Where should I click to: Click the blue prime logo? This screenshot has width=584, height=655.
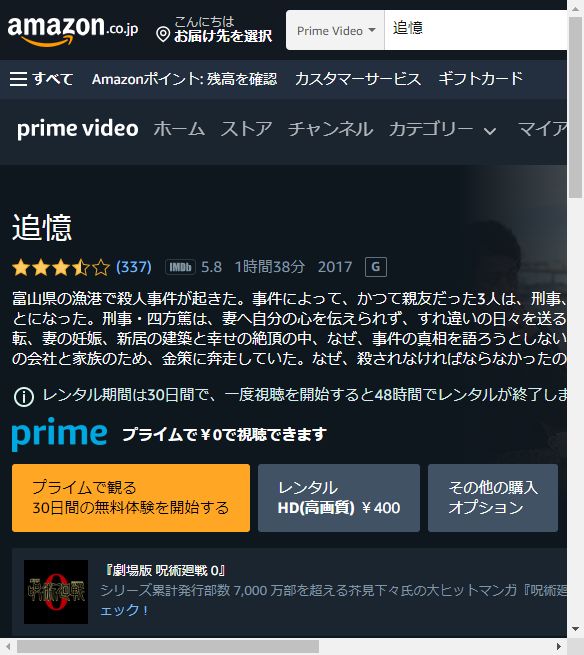59,434
